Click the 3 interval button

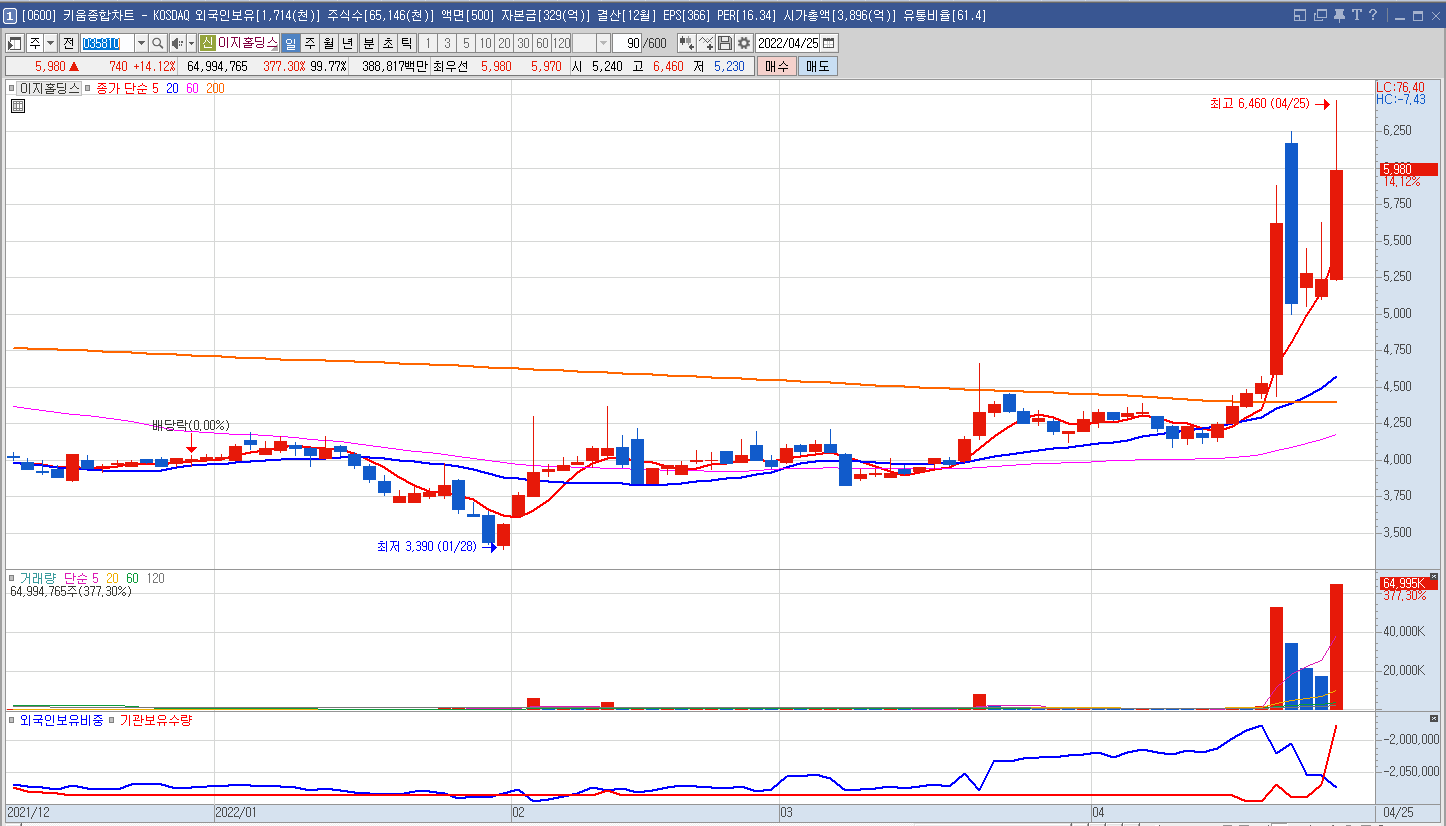[x=447, y=43]
